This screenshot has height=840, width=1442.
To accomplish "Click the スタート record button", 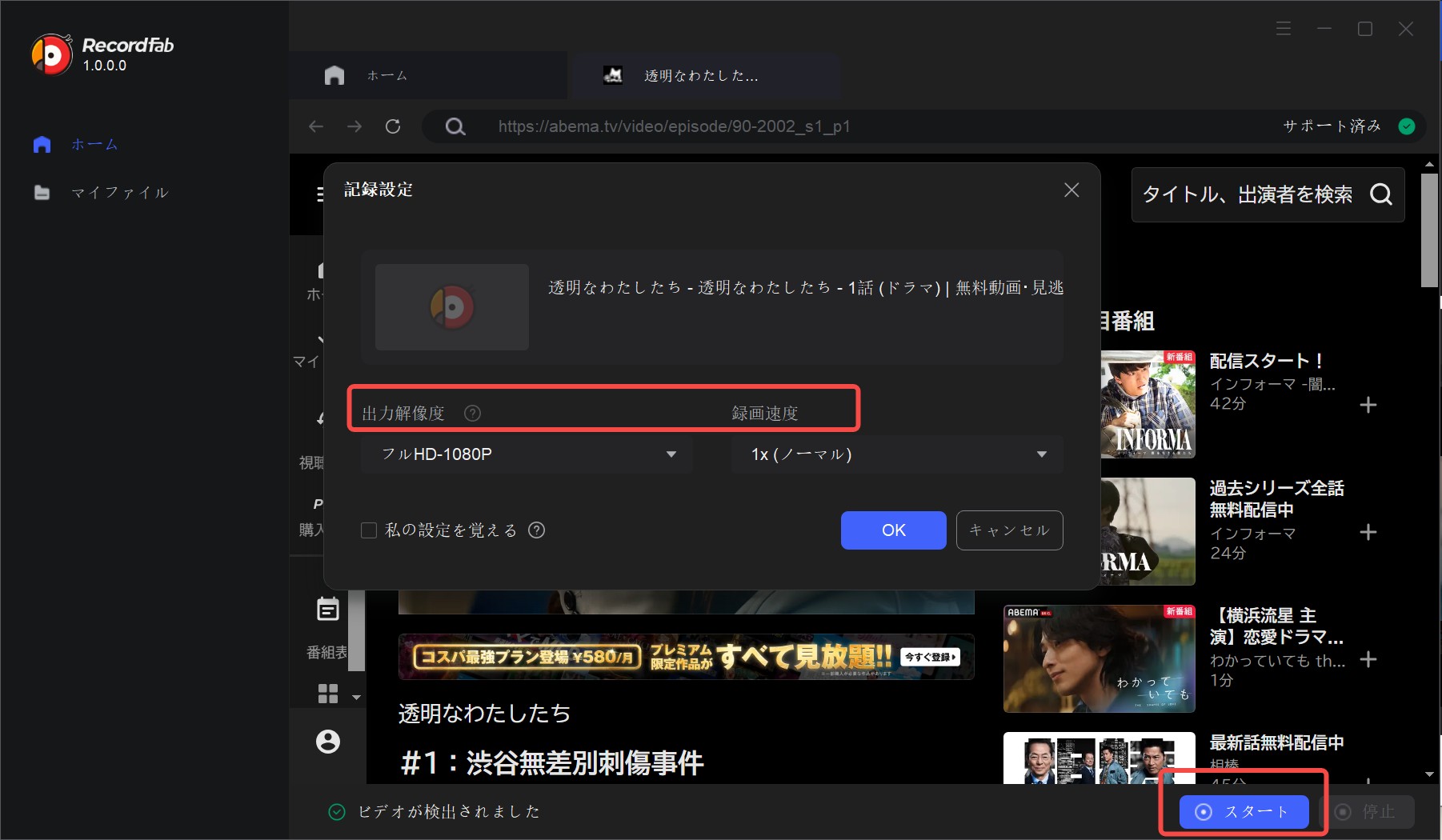I will tap(1244, 812).
